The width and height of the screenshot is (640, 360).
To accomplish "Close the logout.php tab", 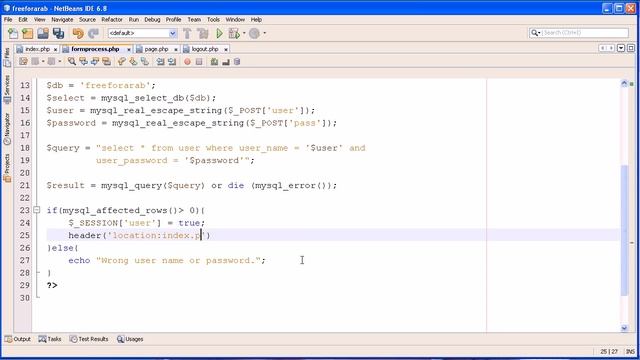I will [x=226, y=49].
